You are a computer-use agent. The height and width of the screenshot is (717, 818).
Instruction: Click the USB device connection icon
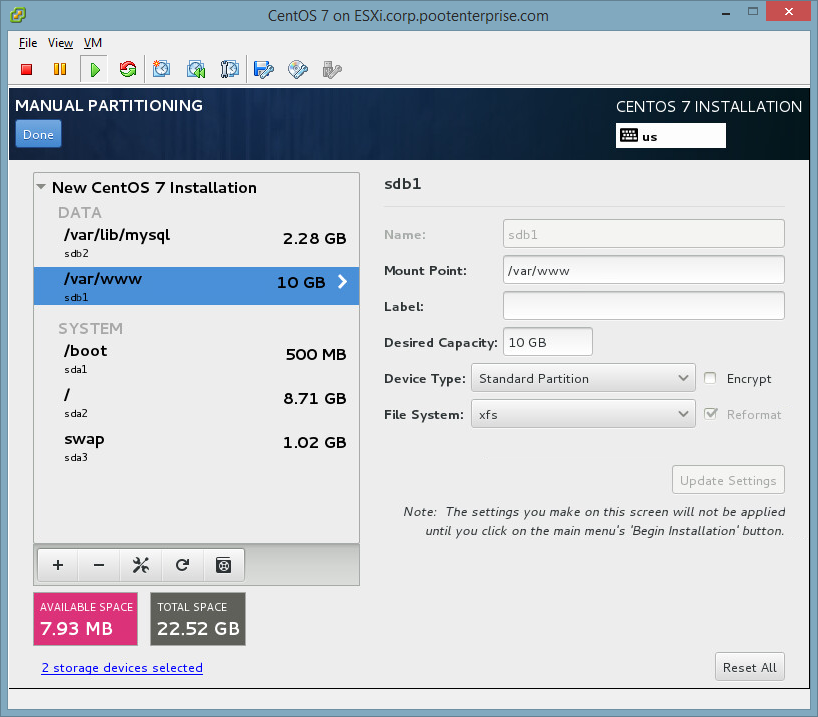(332, 69)
